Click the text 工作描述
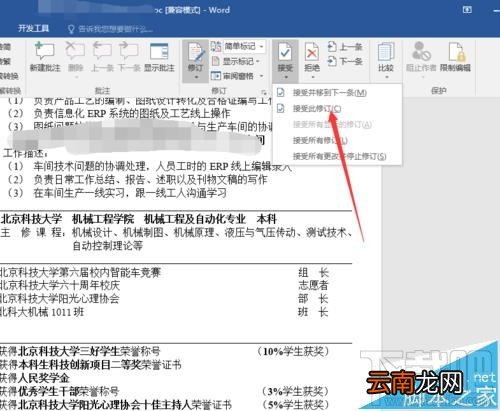 [25, 153]
